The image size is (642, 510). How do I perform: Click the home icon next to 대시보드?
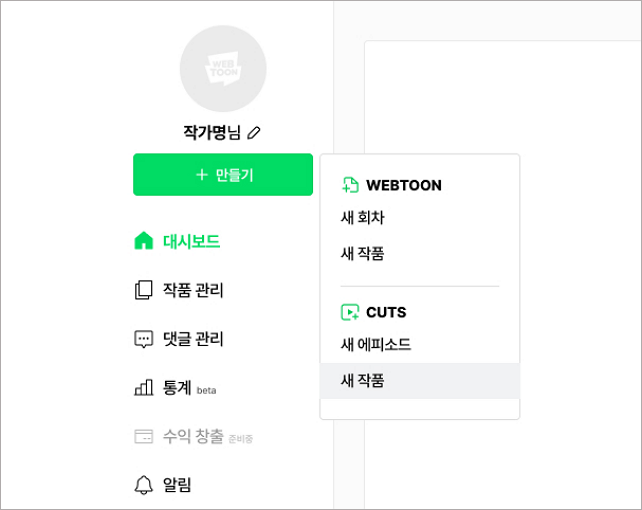coord(144,241)
